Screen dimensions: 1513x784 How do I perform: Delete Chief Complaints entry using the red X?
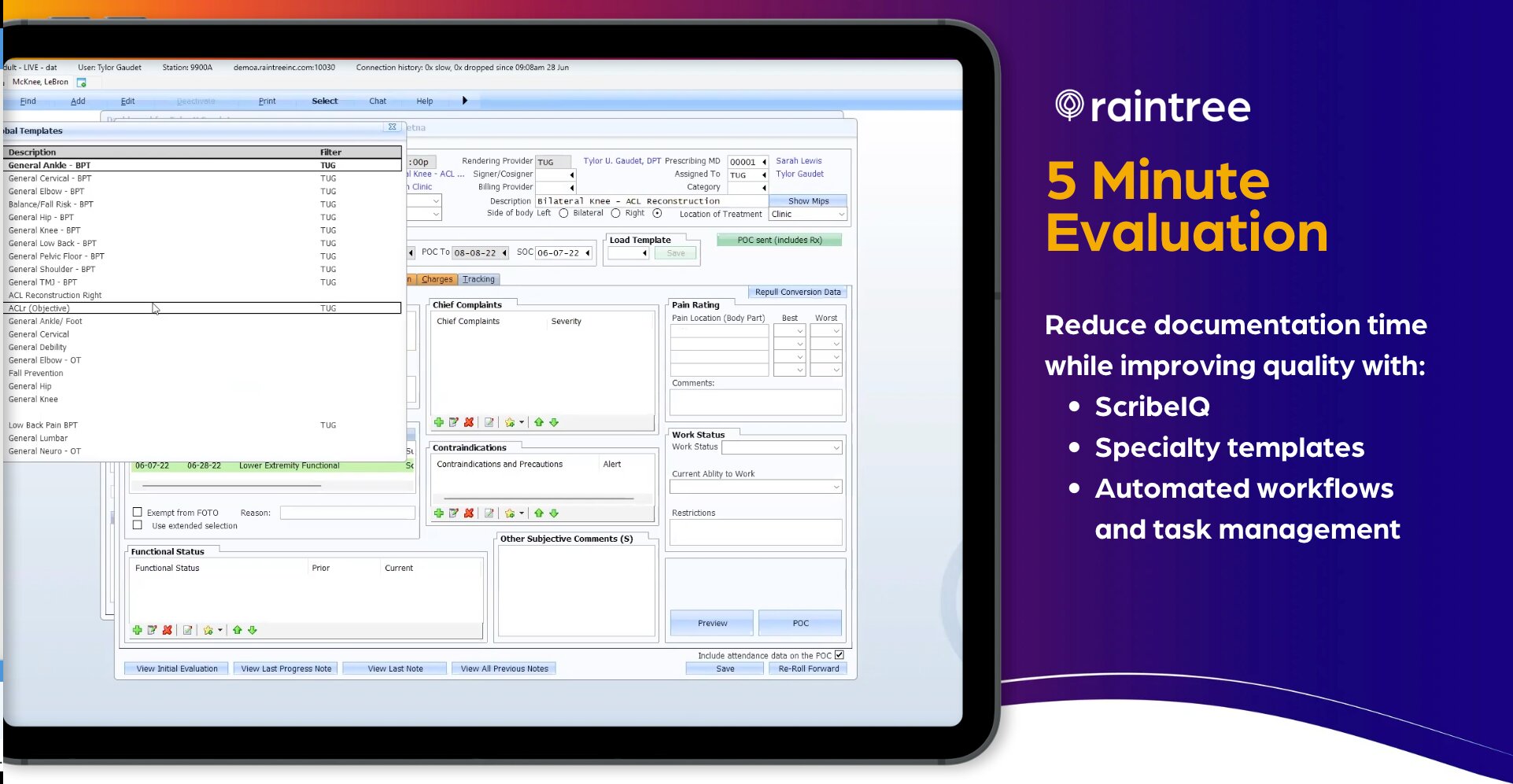[x=469, y=423]
